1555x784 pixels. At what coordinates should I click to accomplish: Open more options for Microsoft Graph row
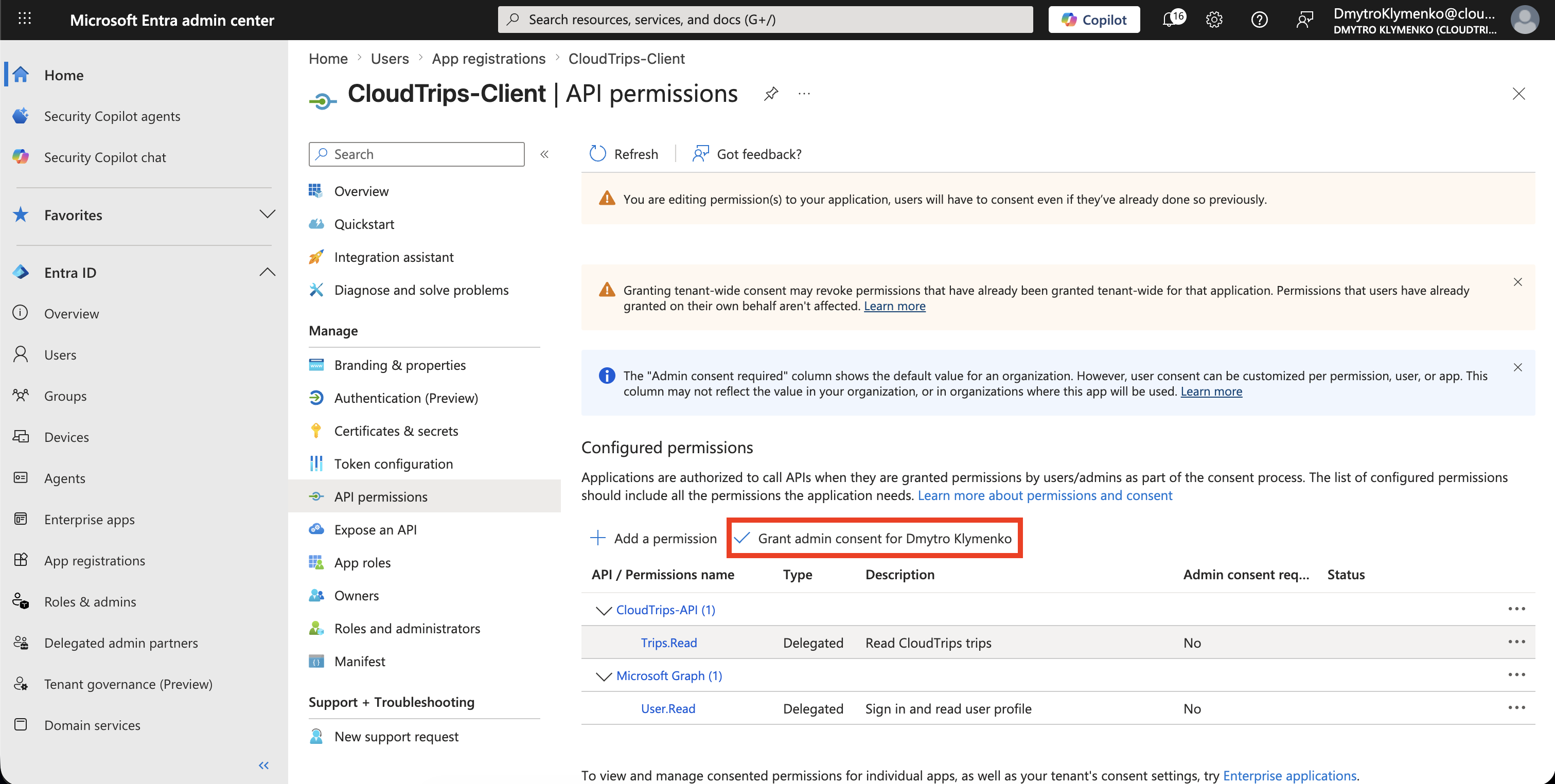coord(1516,675)
